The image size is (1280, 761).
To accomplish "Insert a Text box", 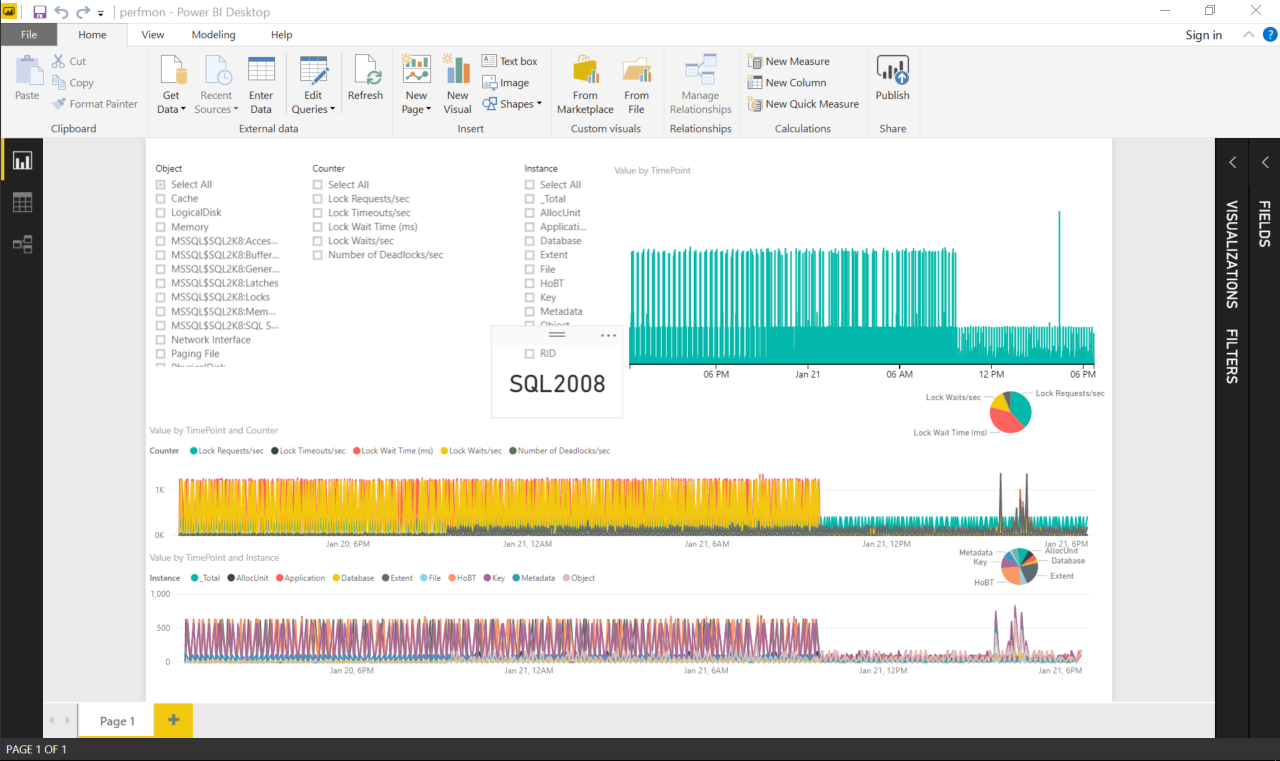I will pos(509,62).
